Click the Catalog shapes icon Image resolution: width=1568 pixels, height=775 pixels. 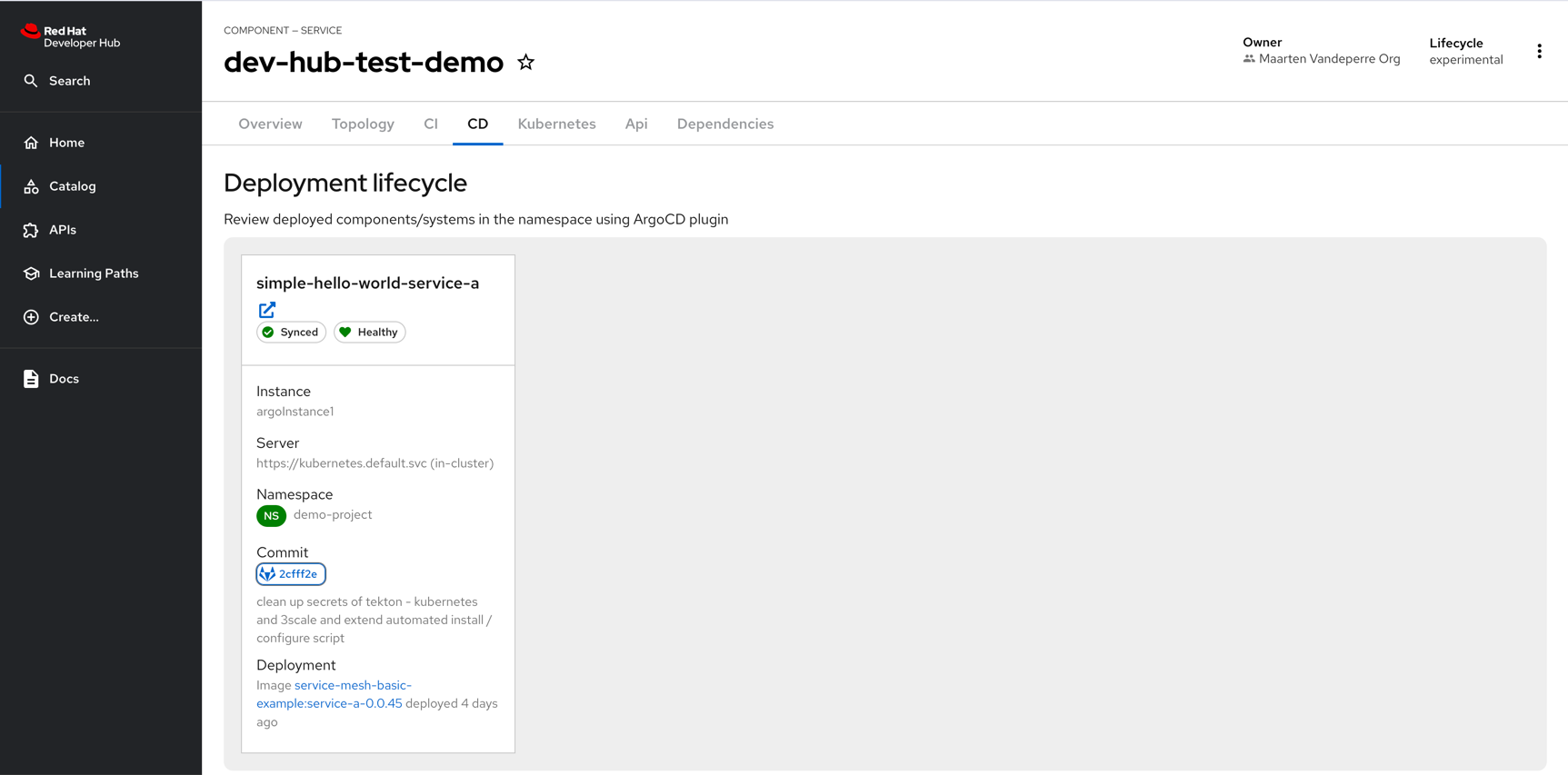pyautogui.click(x=31, y=186)
